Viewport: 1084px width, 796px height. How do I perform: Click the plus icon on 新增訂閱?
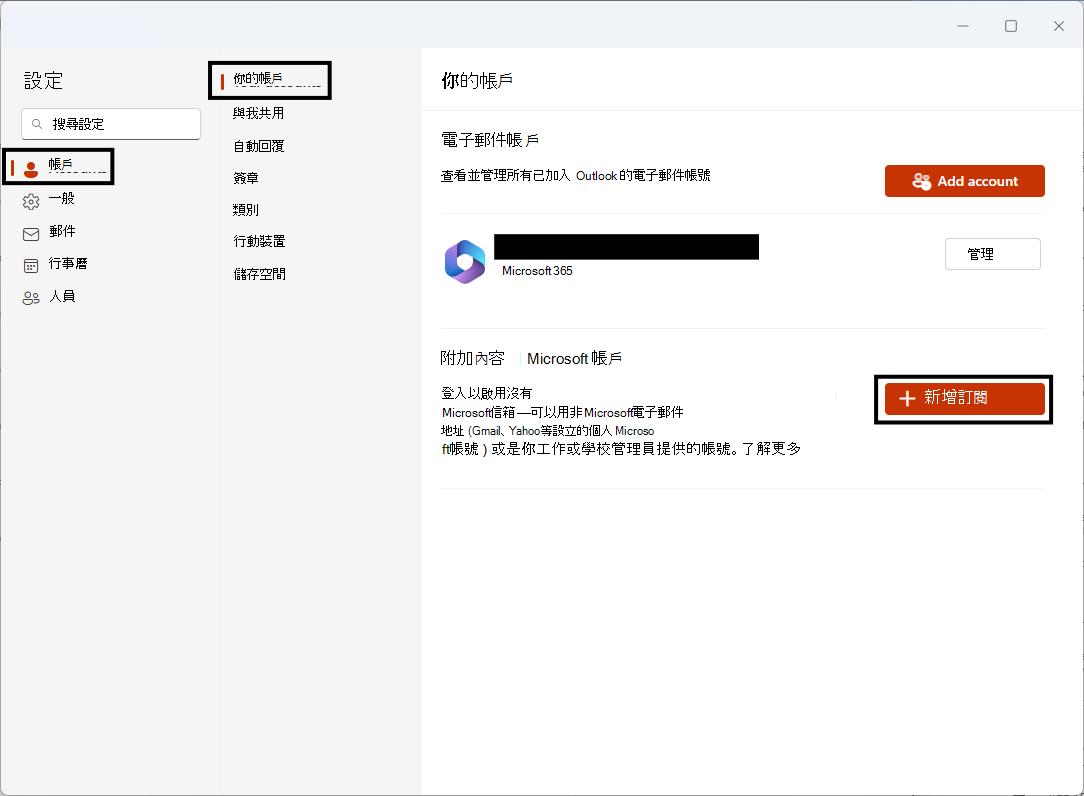(x=907, y=398)
